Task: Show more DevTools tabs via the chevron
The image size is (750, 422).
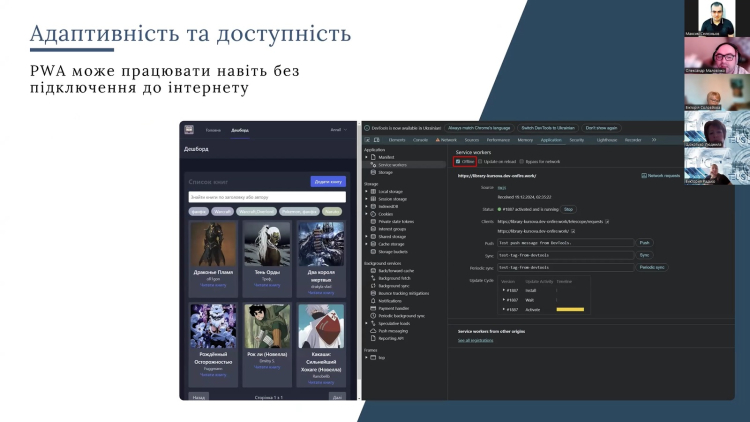Action: (x=653, y=140)
